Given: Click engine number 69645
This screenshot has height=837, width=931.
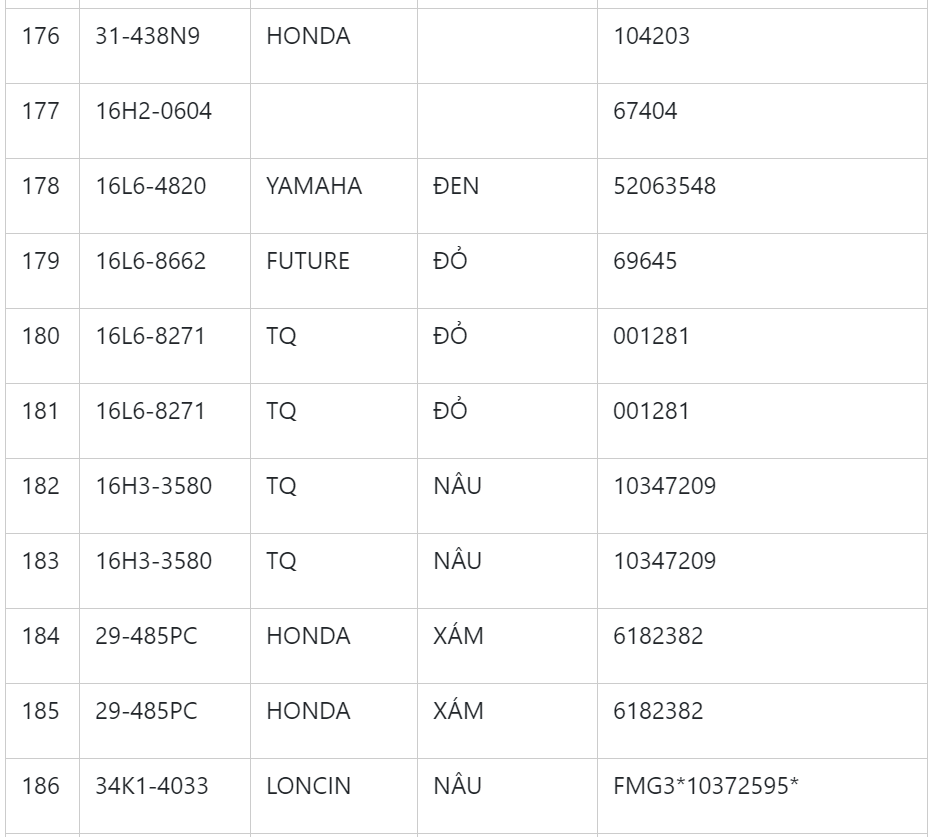Looking at the screenshot, I should pos(645,262).
